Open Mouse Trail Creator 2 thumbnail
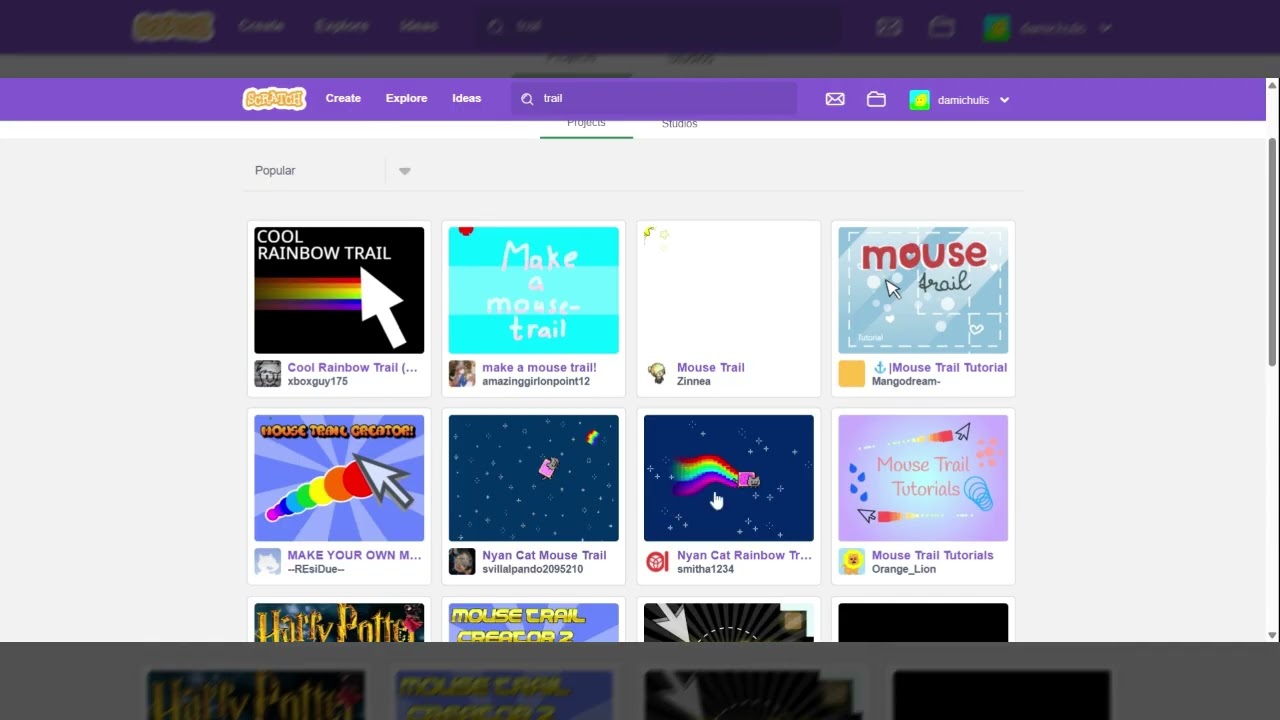 [x=534, y=622]
